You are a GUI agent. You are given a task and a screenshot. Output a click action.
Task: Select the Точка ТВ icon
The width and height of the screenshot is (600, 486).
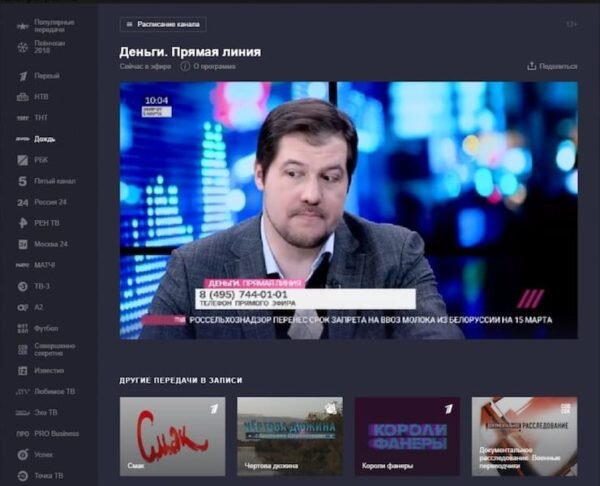pyautogui.click(x=23, y=476)
